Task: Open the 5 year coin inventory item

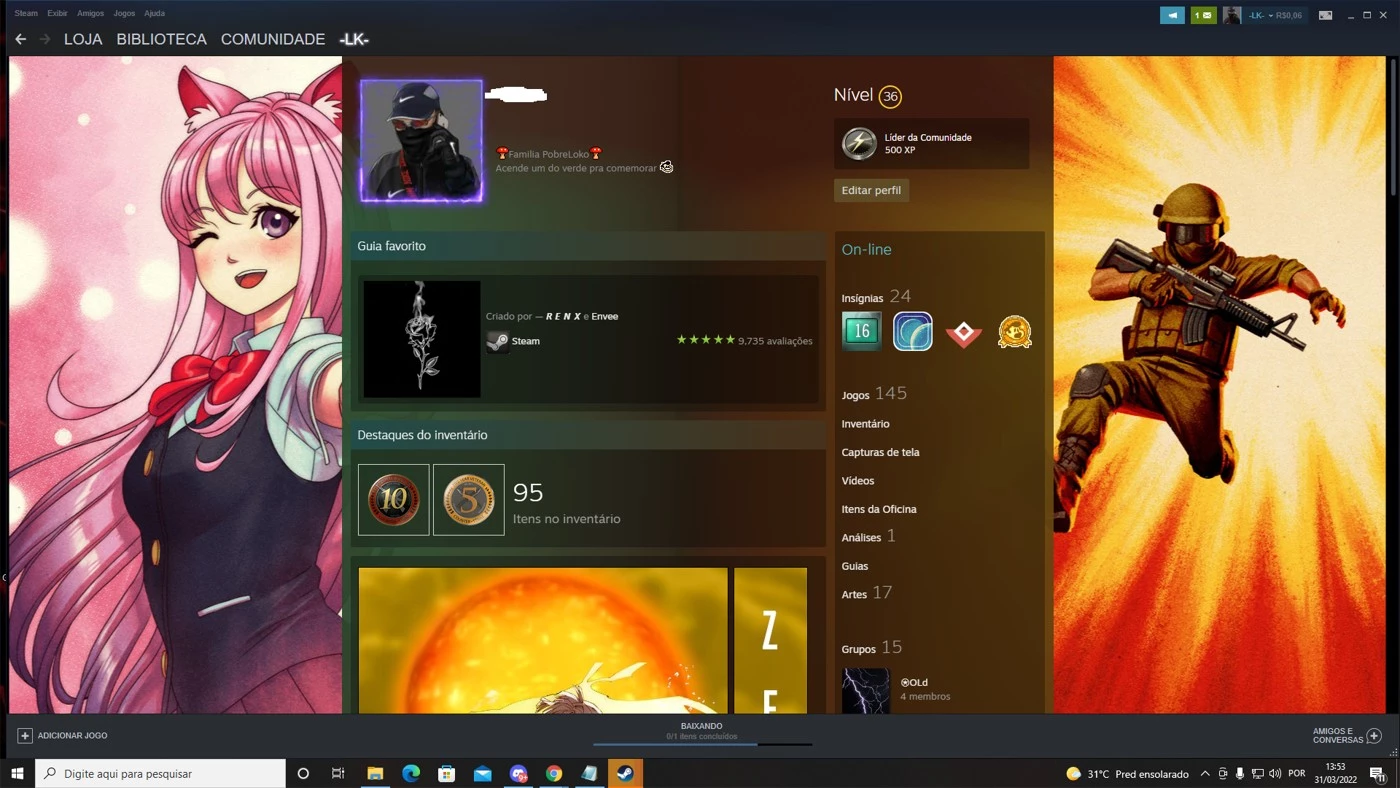Action: [469, 499]
